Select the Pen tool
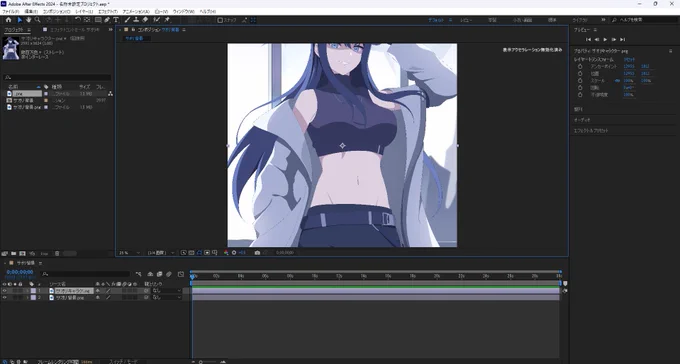 point(107,20)
